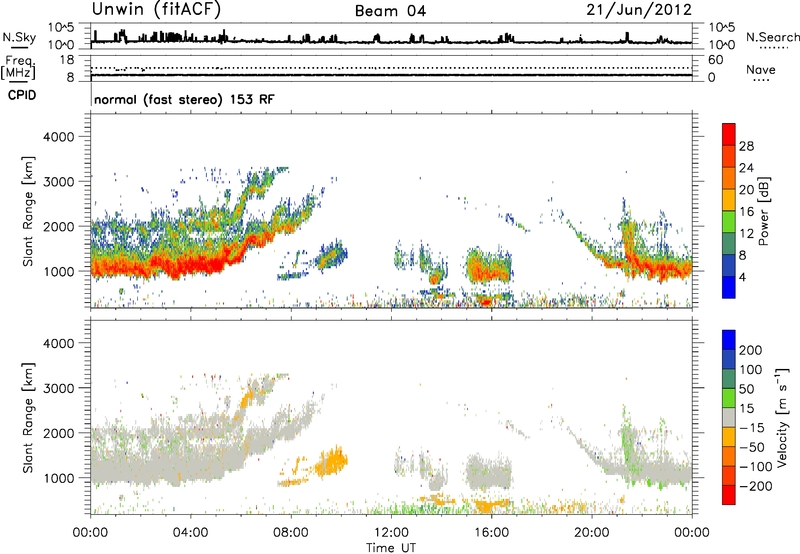800x554 pixels.
Task: Click the "Unwin (fitACF)" plot title
Action: tap(156, 10)
